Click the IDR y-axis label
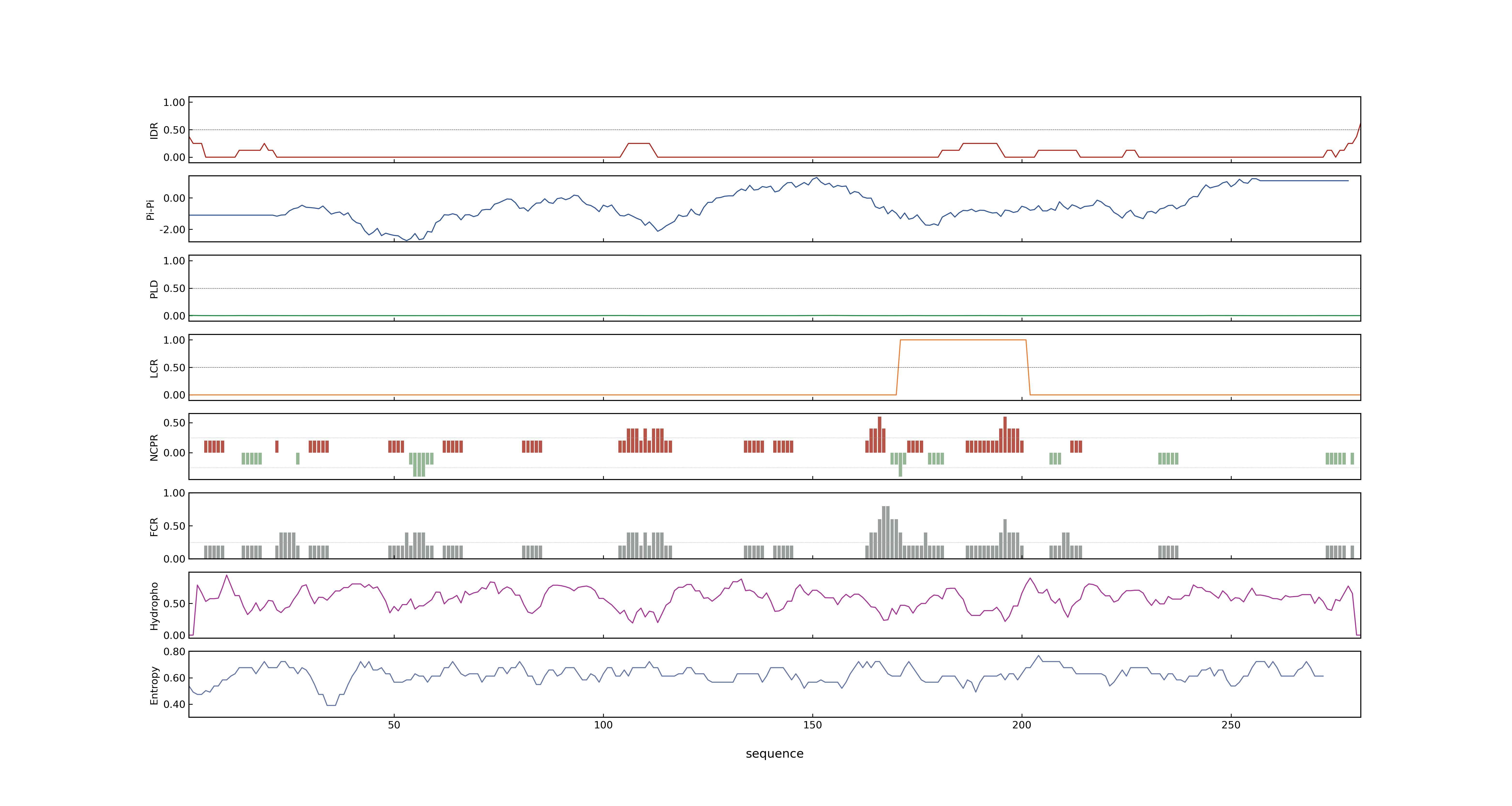The height and width of the screenshot is (806, 1512). (x=154, y=130)
